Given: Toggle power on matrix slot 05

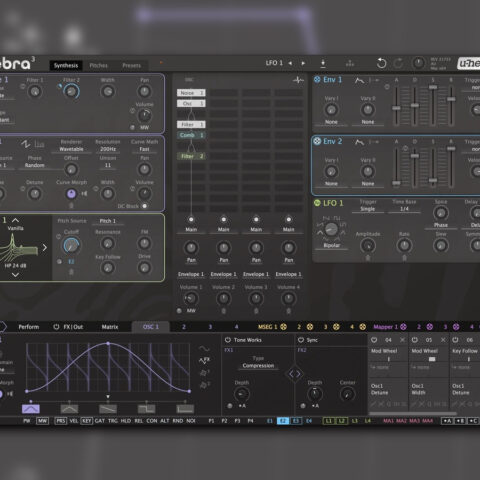Looking at the screenshot, I should click(x=415, y=340).
